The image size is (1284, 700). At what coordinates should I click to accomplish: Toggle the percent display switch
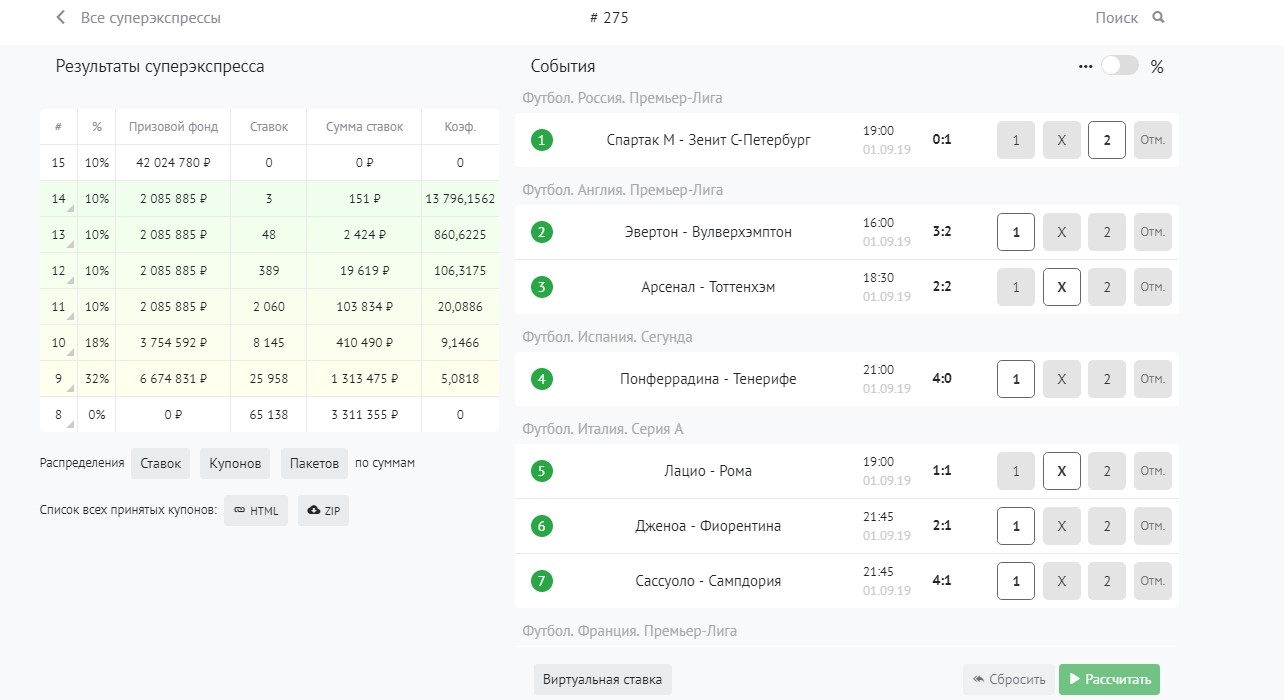[1119, 66]
